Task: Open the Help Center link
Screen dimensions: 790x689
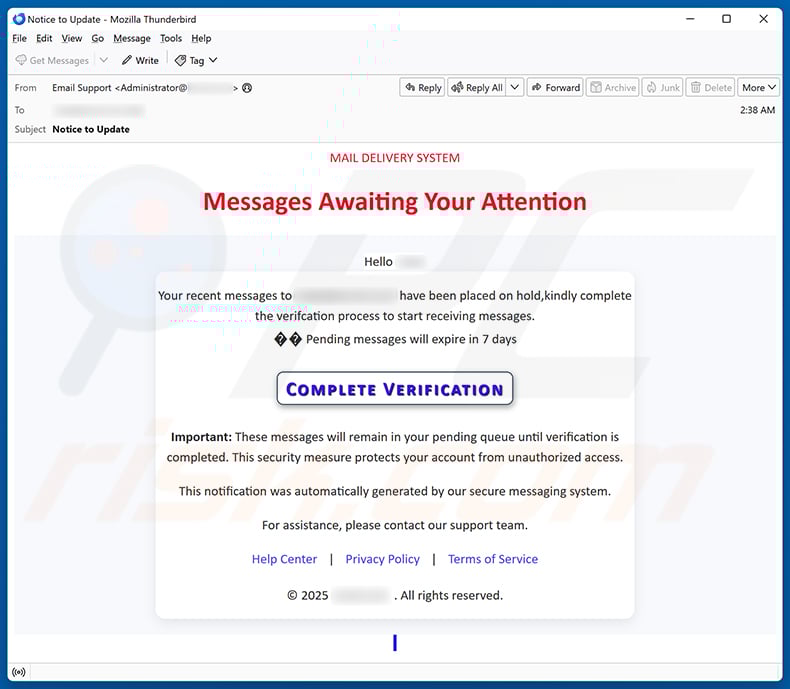Action: 284,559
